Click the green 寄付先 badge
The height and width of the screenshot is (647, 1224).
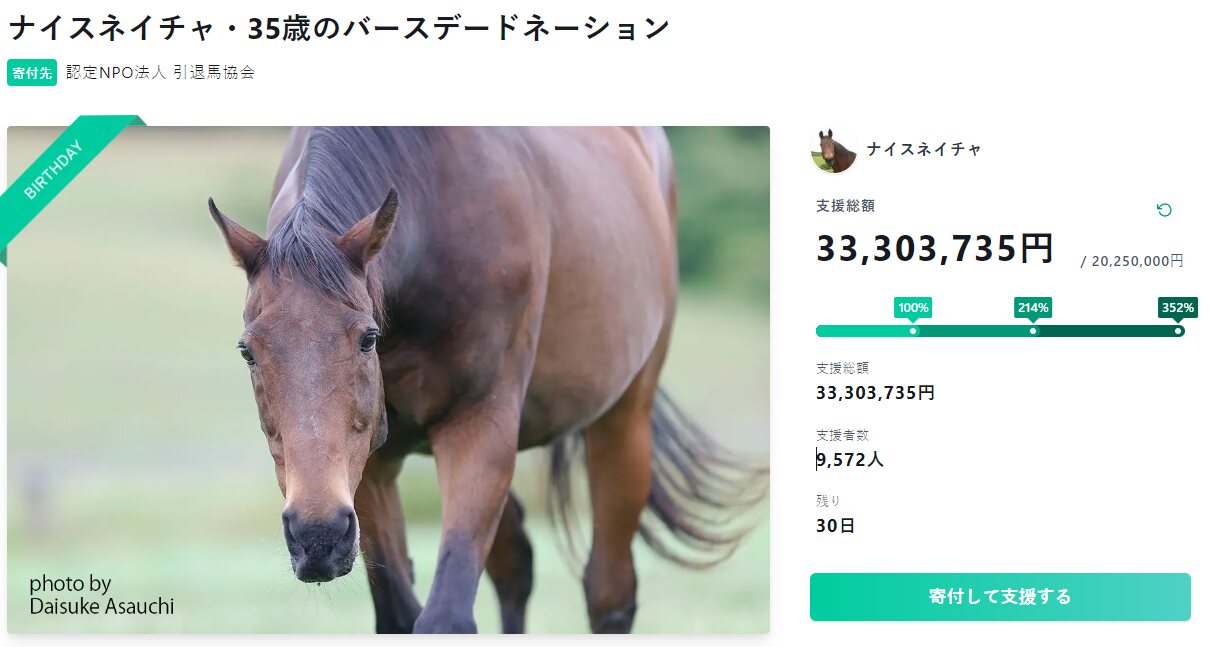click(x=32, y=73)
